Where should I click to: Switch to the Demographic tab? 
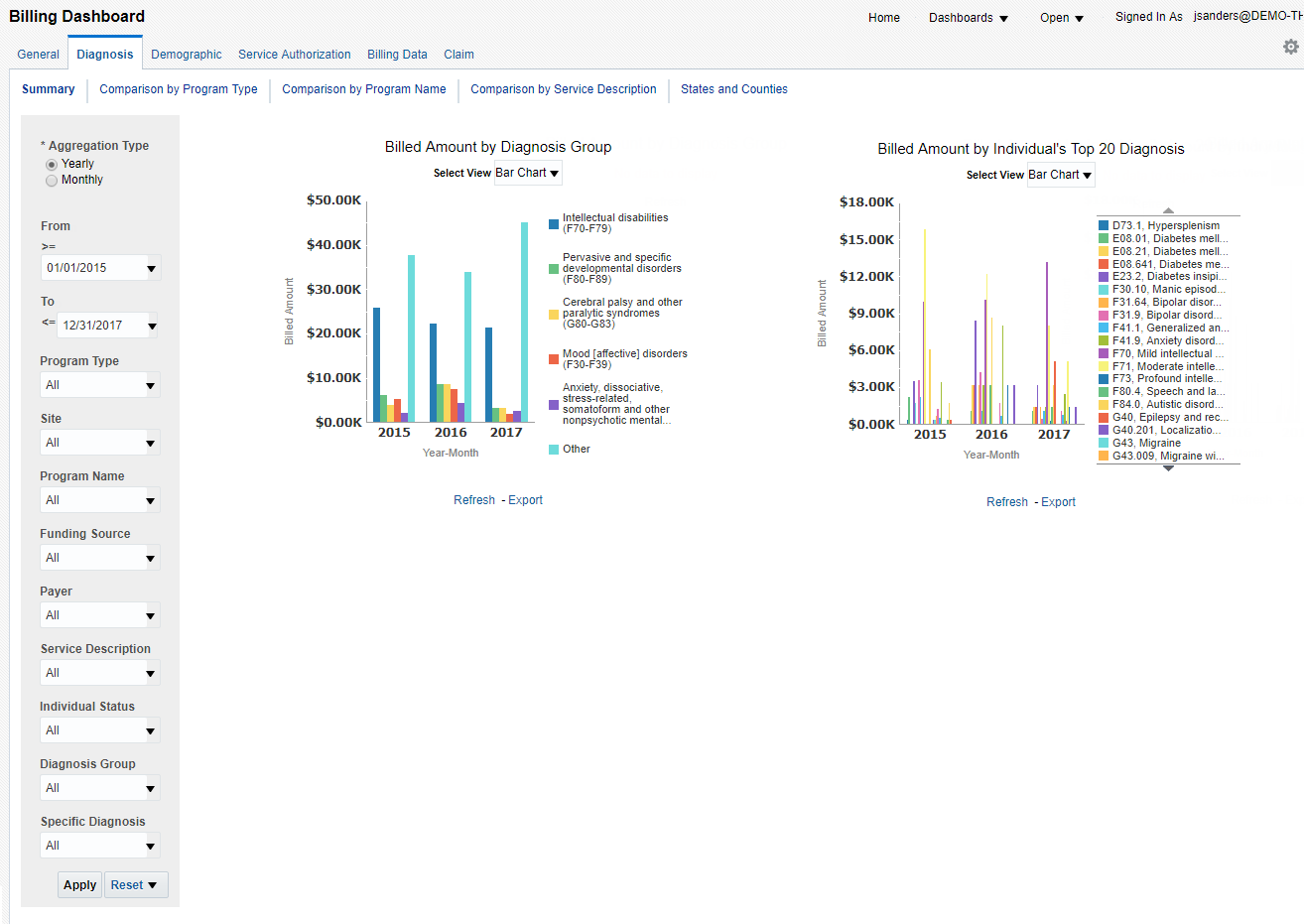click(x=187, y=55)
